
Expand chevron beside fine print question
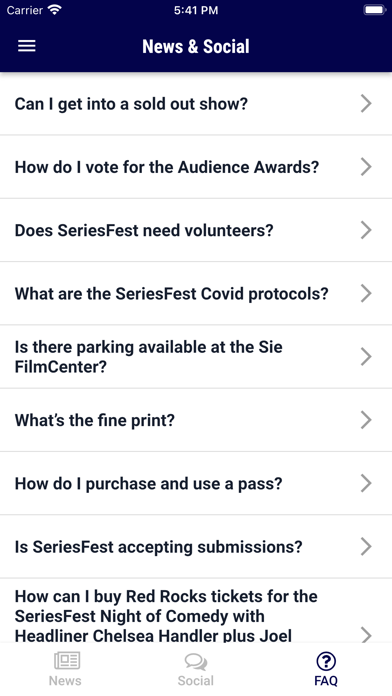point(366,420)
